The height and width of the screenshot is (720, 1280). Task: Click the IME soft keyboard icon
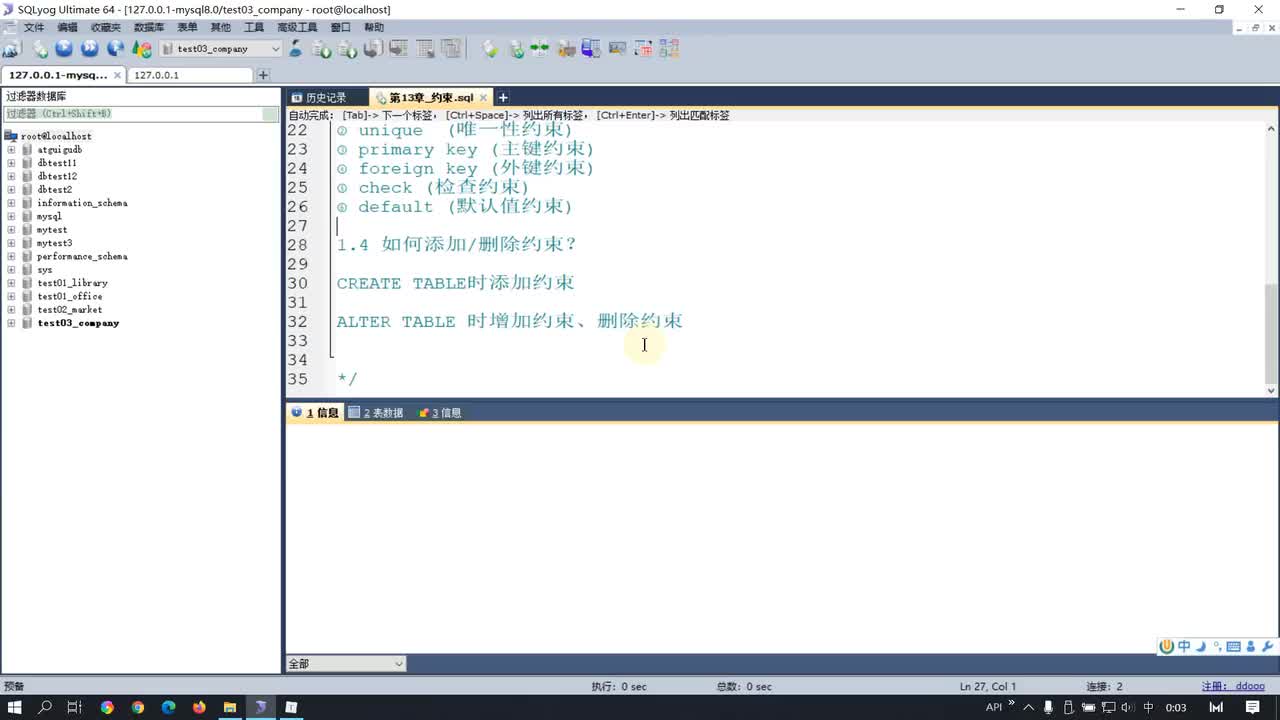1233,647
